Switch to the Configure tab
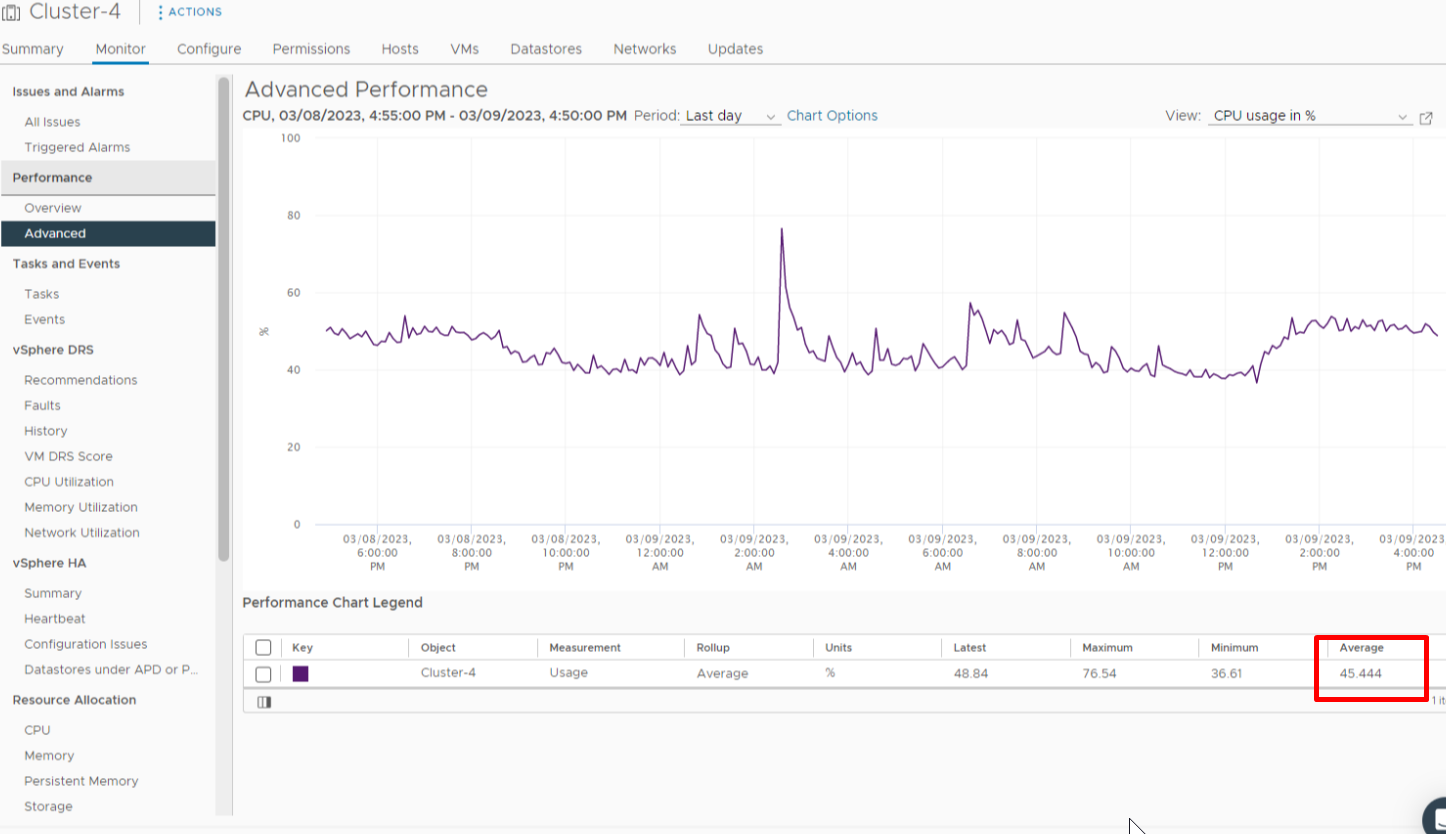This screenshot has height=834, width=1446. [209, 49]
